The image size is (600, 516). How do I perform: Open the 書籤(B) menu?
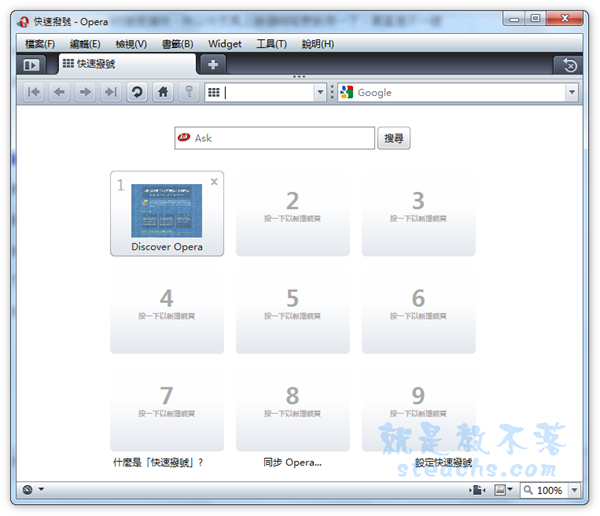pos(178,44)
